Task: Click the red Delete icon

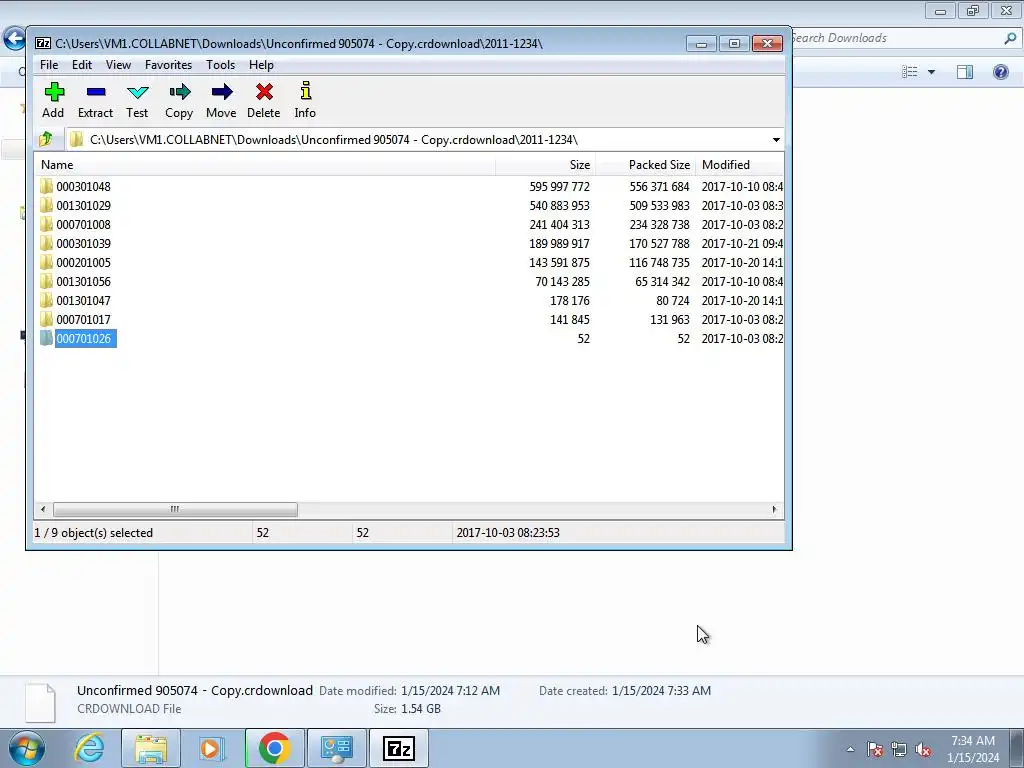Action: (x=264, y=92)
